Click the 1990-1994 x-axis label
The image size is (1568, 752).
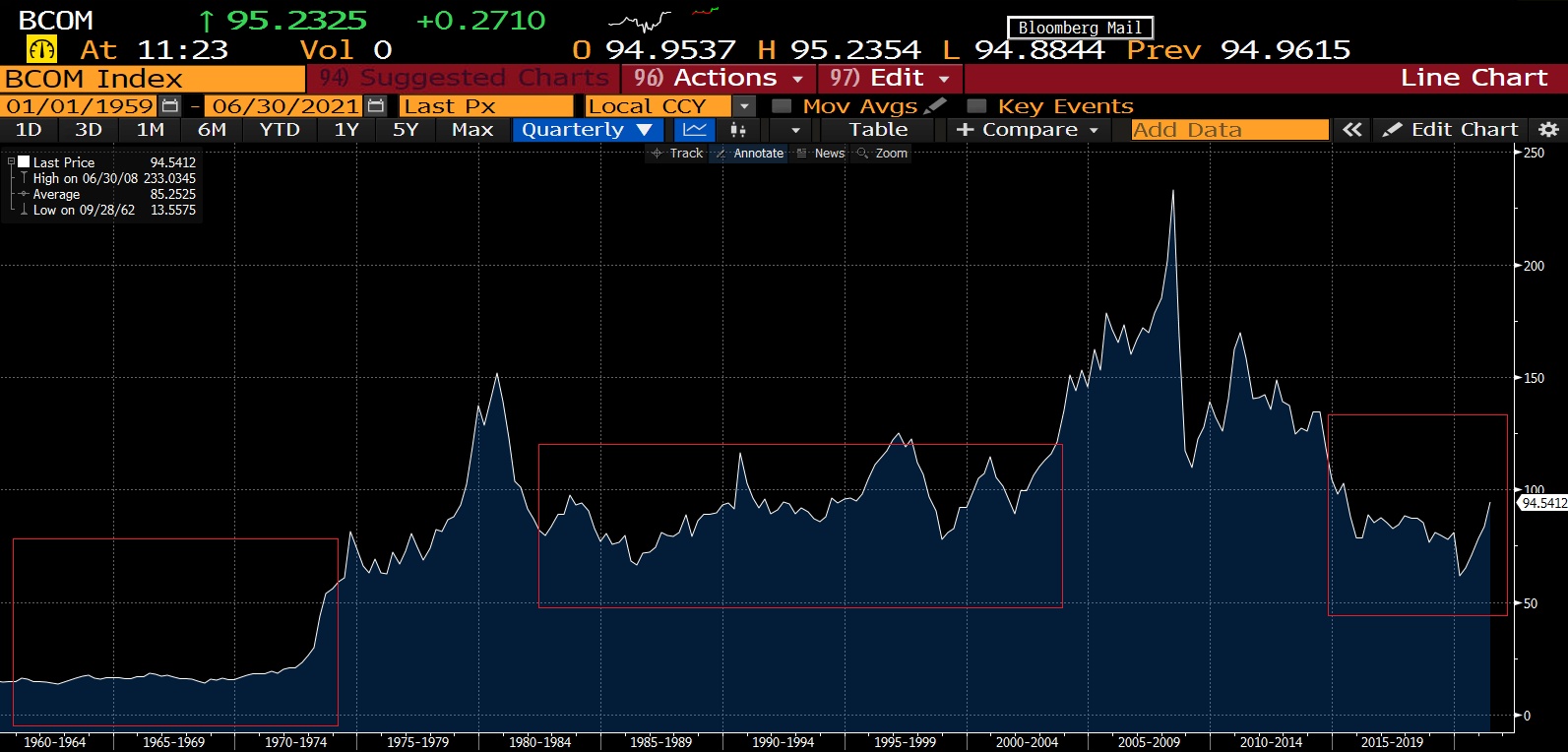pos(783,742)
